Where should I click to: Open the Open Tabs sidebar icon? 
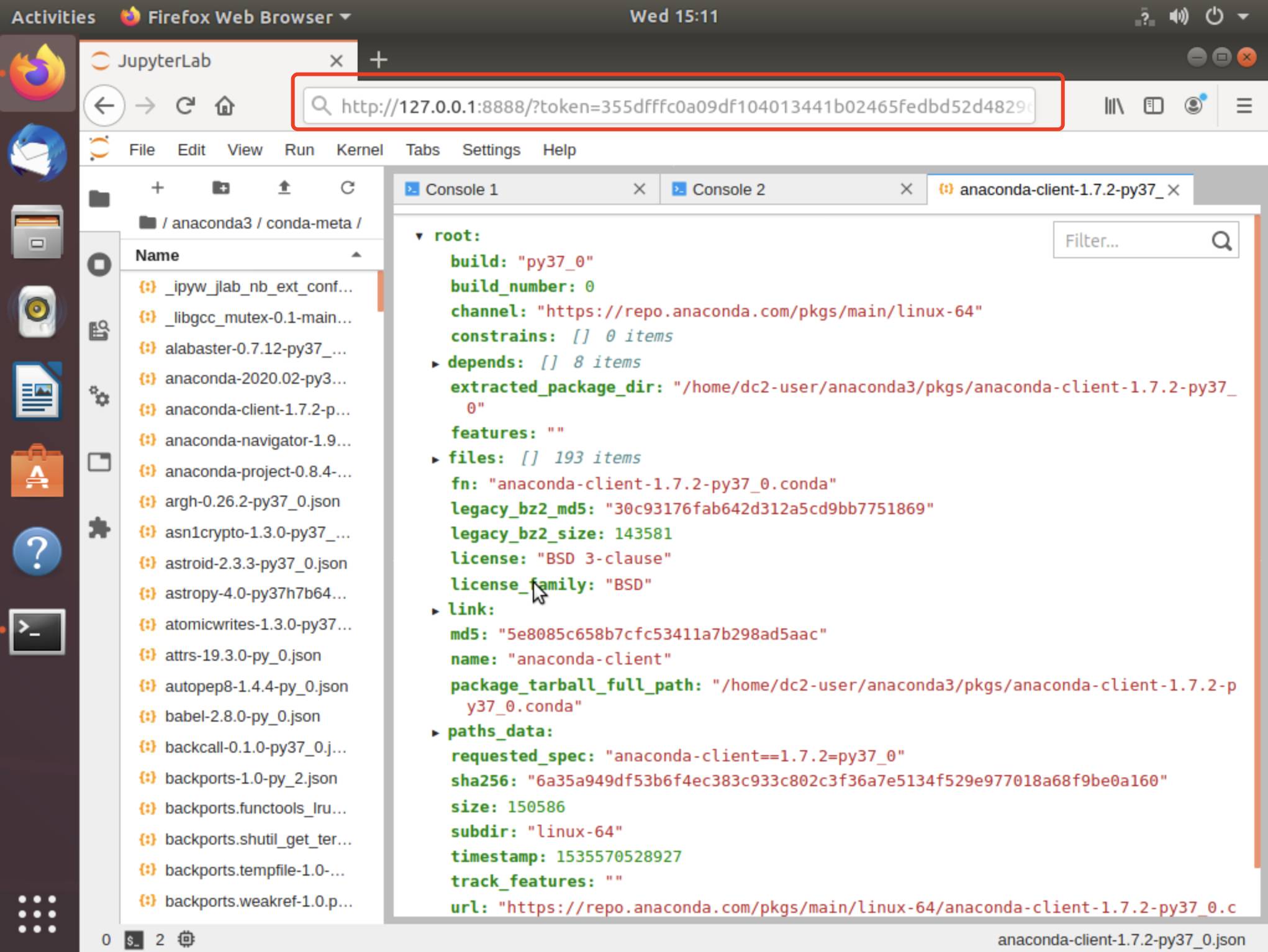pos(99,462)
